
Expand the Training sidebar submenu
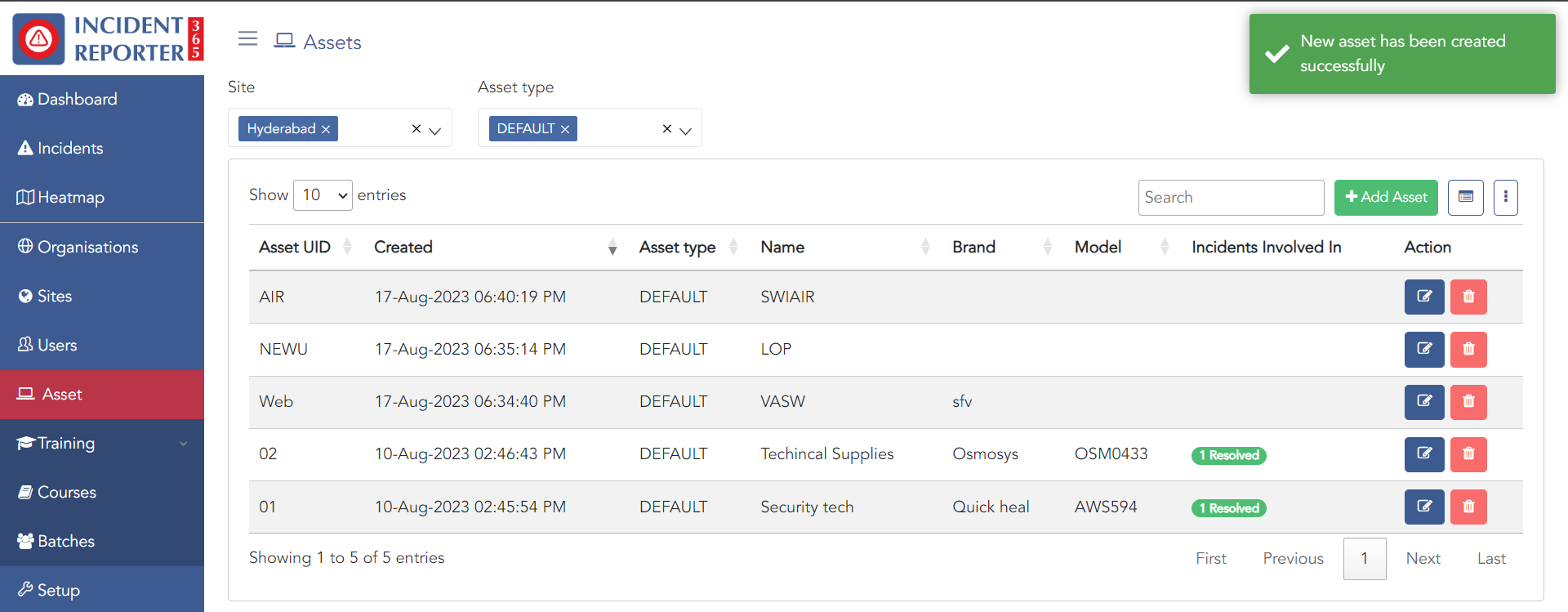click(x=183, y=443)
